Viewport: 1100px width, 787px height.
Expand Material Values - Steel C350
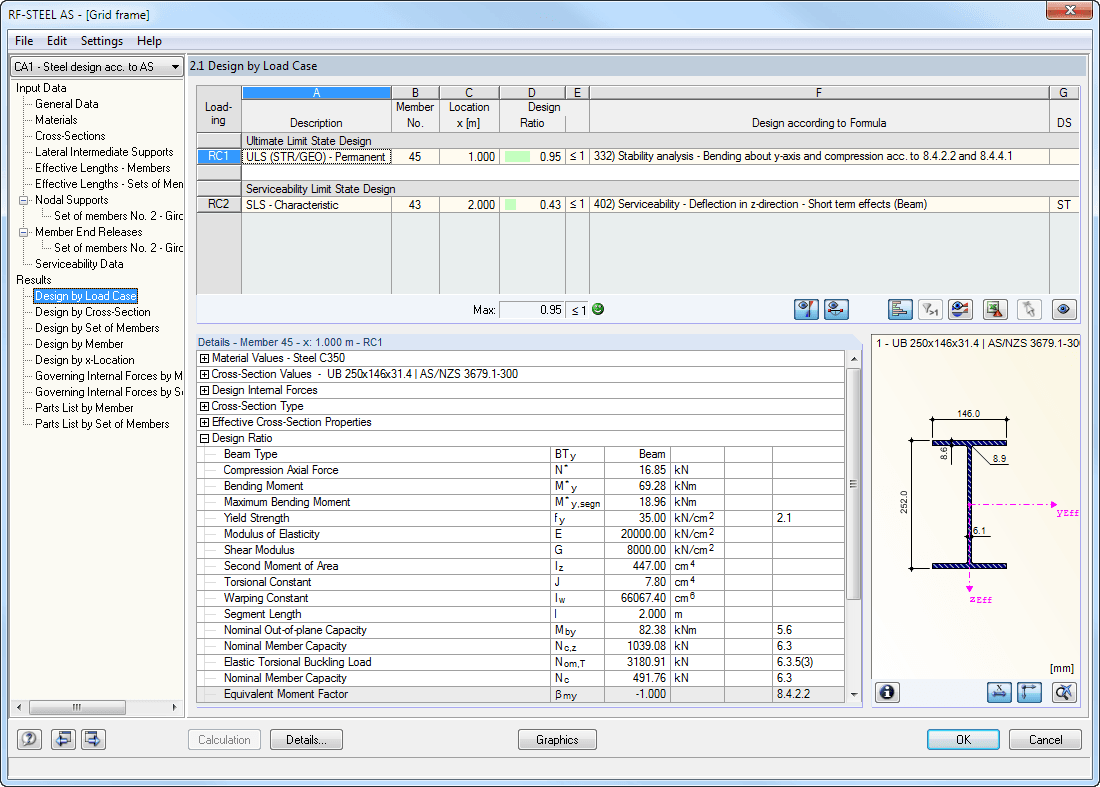204,358
